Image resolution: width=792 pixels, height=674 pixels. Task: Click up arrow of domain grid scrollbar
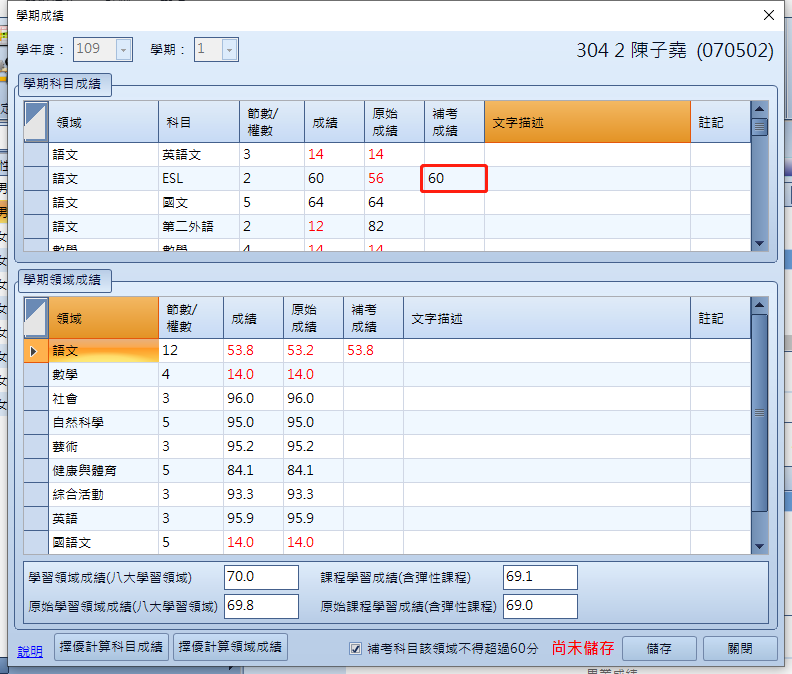coord(759,305)
